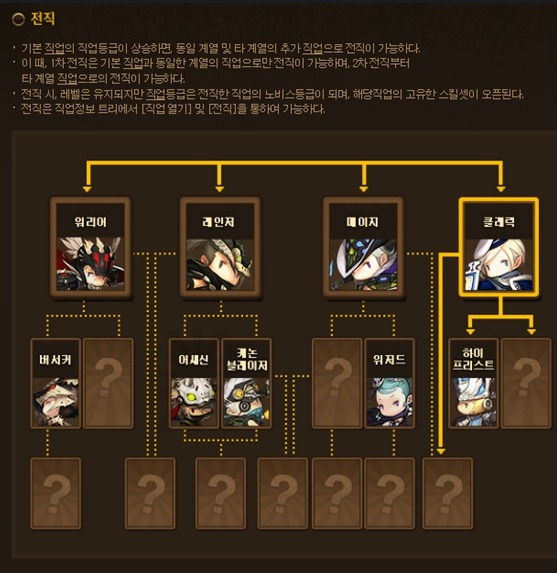This screenshot has width=557, height=573.
Task: Click the locked bottom card below 어쌔신 and 캐논
Action: pos(221,493)
